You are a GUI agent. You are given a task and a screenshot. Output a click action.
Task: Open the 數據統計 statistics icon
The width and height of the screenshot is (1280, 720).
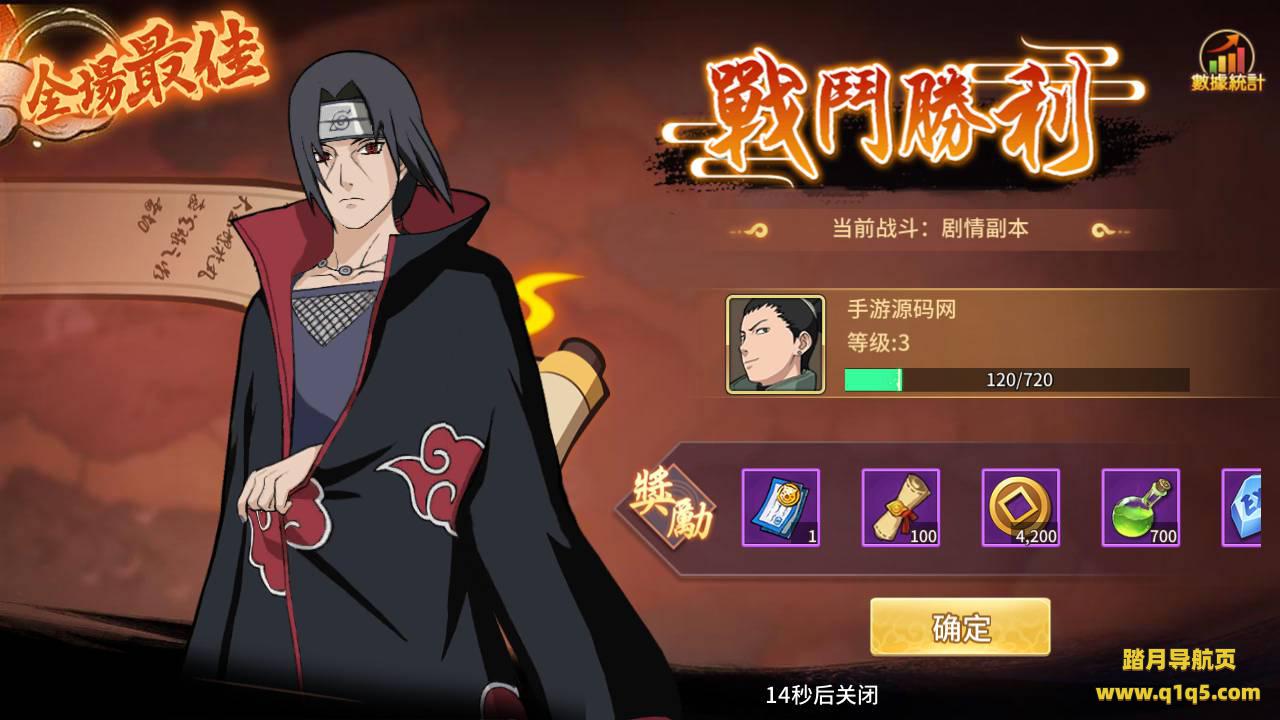coord(1228,61)
